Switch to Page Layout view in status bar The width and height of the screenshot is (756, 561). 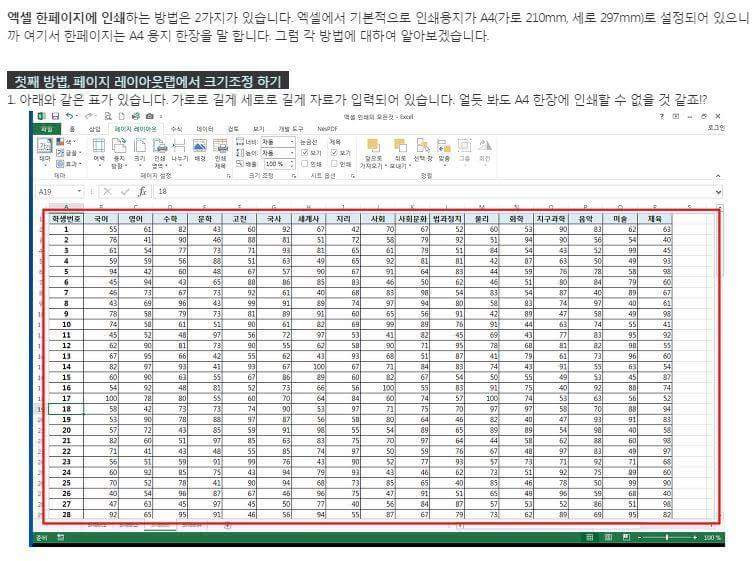click(x=608, y=537)
